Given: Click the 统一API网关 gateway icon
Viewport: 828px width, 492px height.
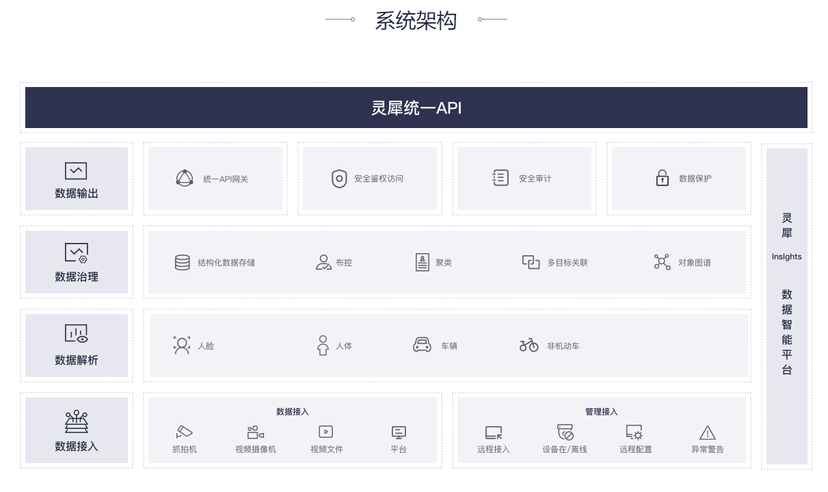Looking at the screenshot, I should coord(184,178).
